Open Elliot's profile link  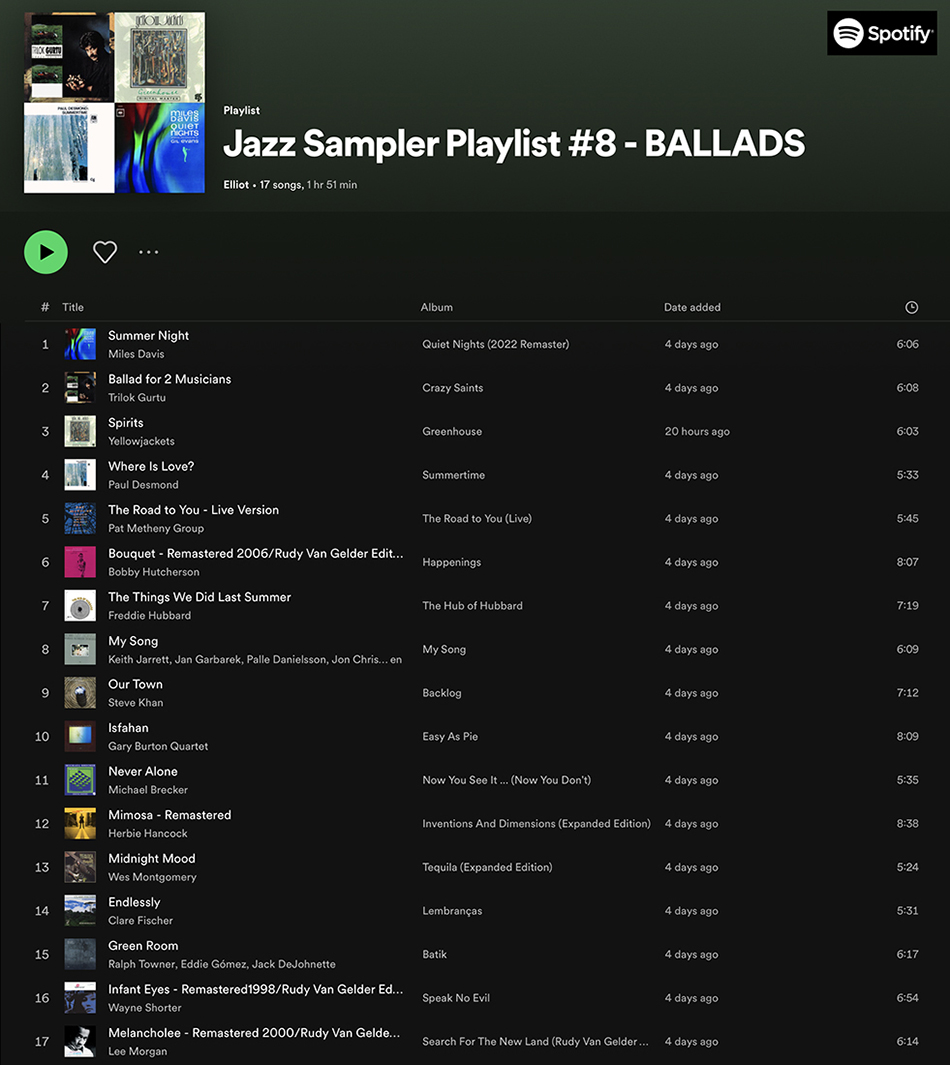pyautogui.click(x=236, y=185)
